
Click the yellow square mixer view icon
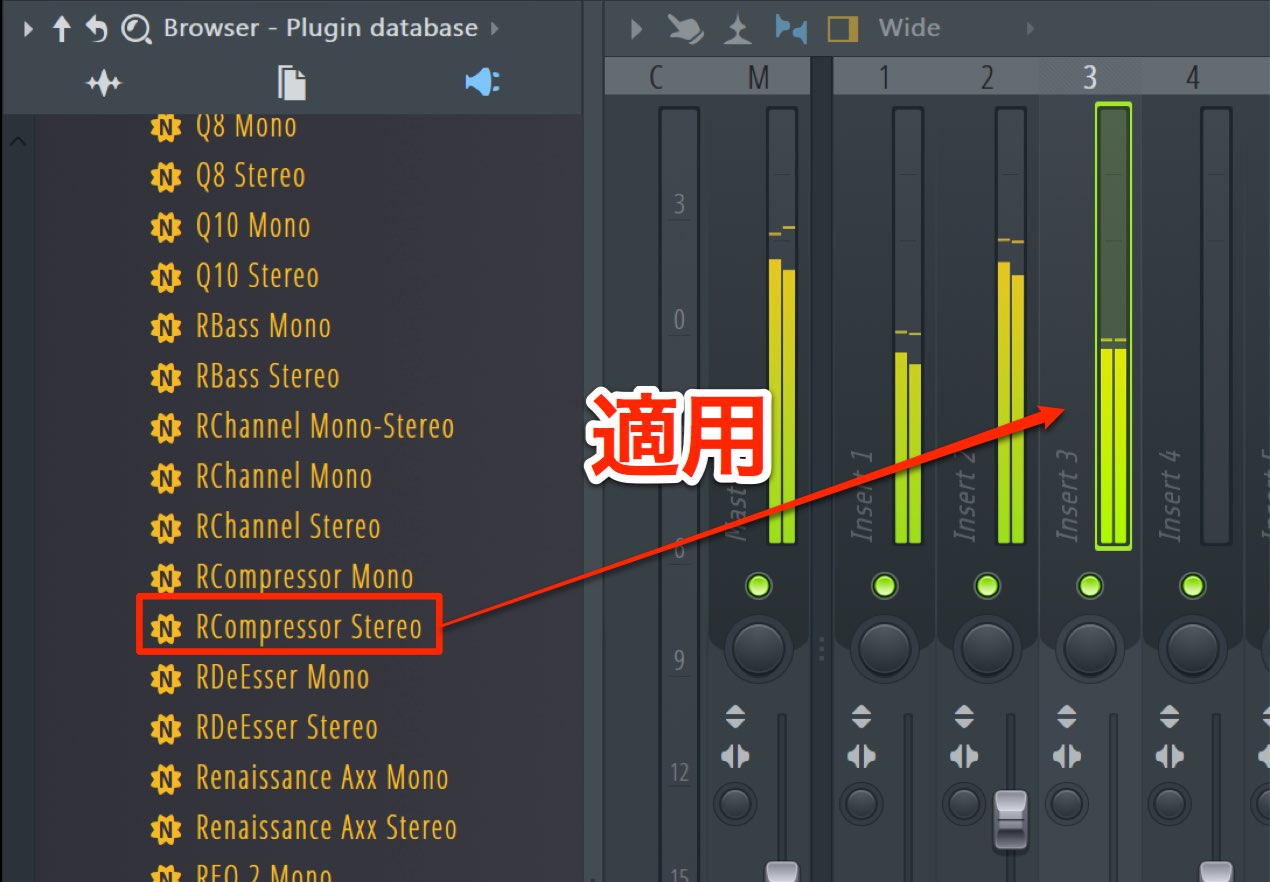[843, 29]
